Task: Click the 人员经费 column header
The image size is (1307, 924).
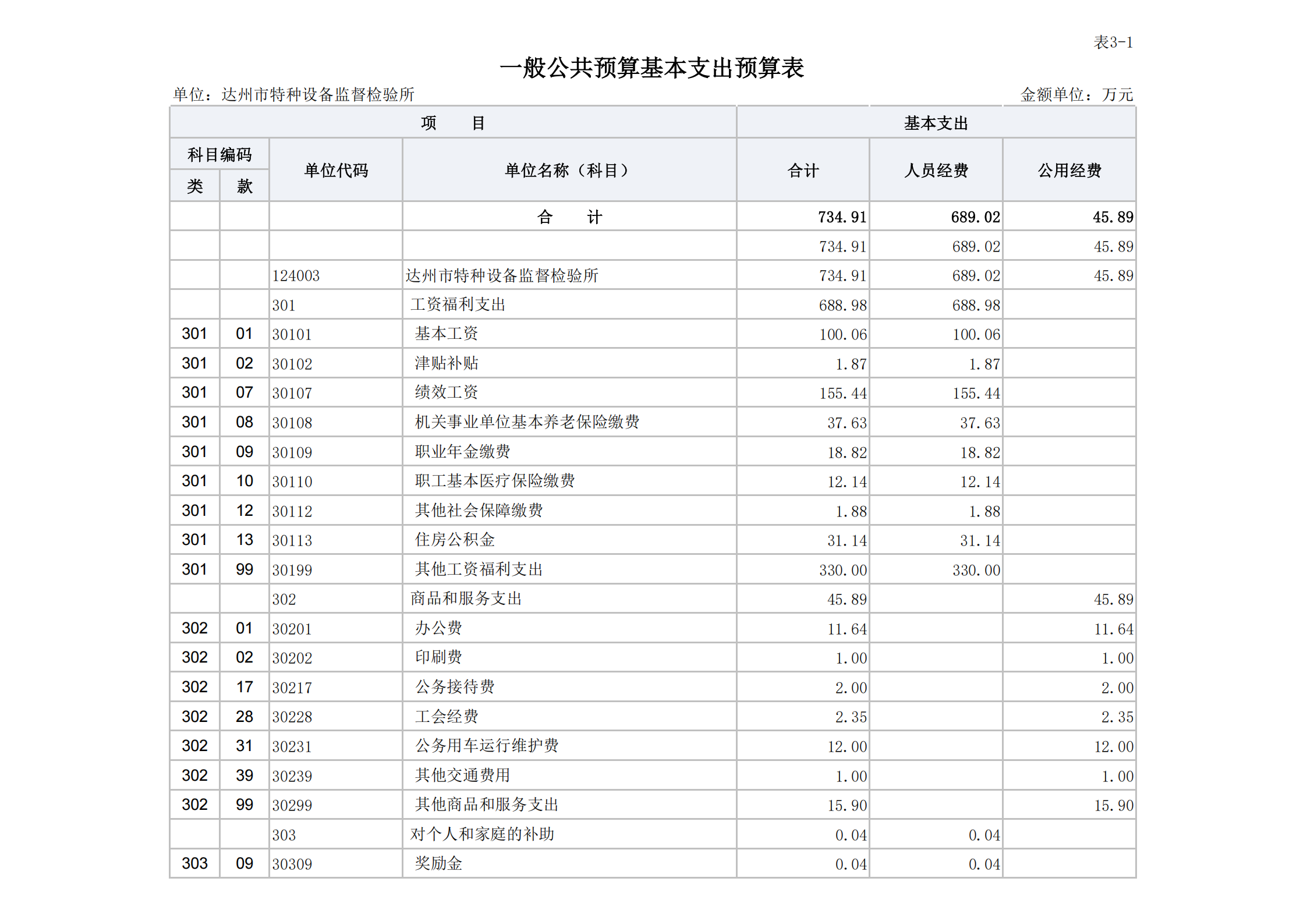Action: (936, 170)
